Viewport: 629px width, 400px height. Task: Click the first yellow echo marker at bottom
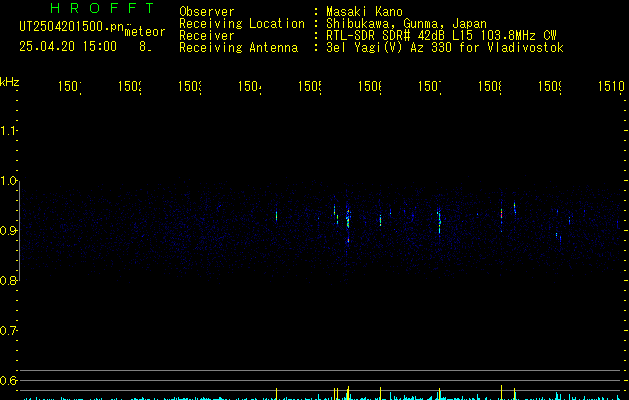point(276,394)
